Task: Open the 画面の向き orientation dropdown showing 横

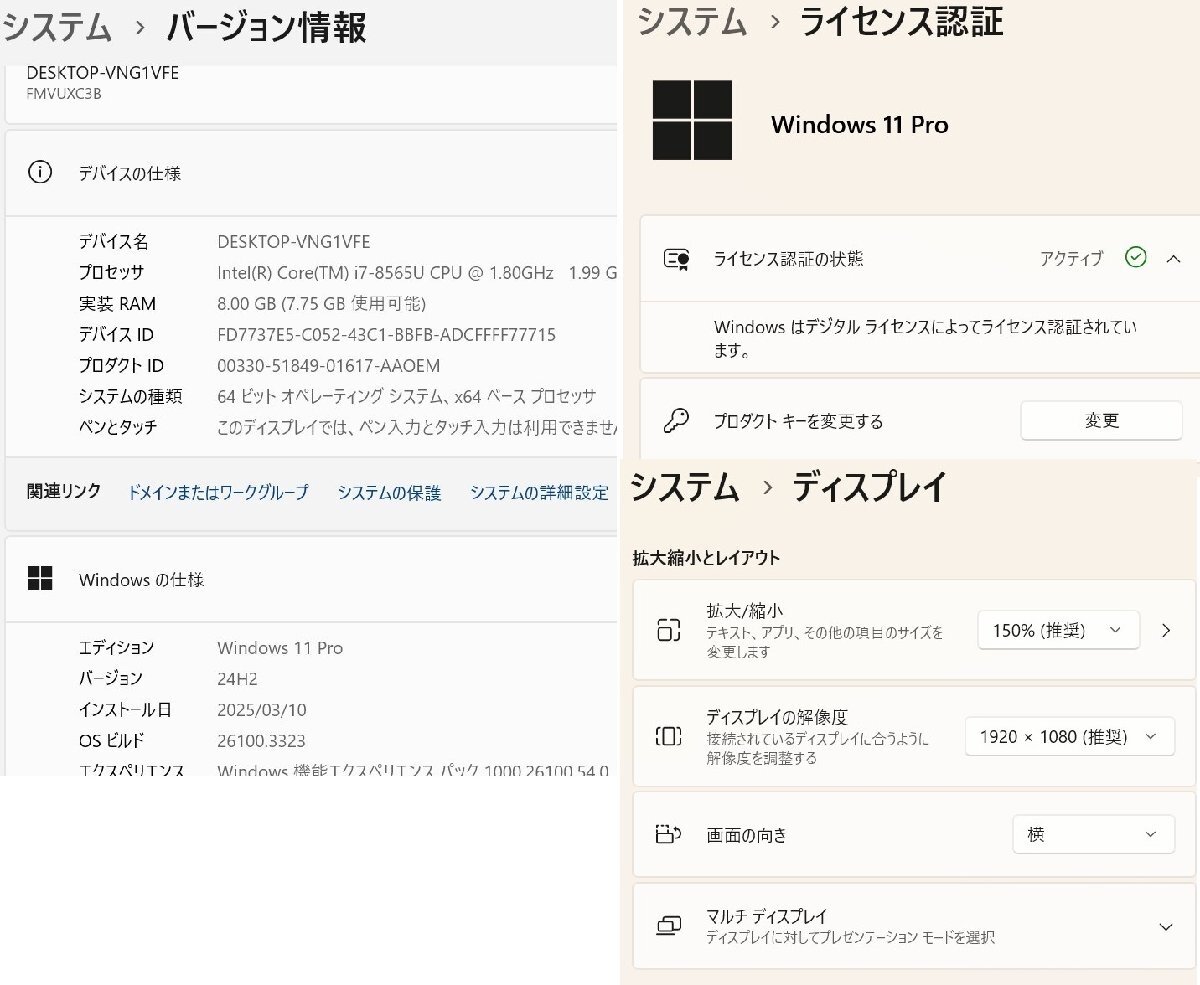Action: click(x=1092, y=834)
